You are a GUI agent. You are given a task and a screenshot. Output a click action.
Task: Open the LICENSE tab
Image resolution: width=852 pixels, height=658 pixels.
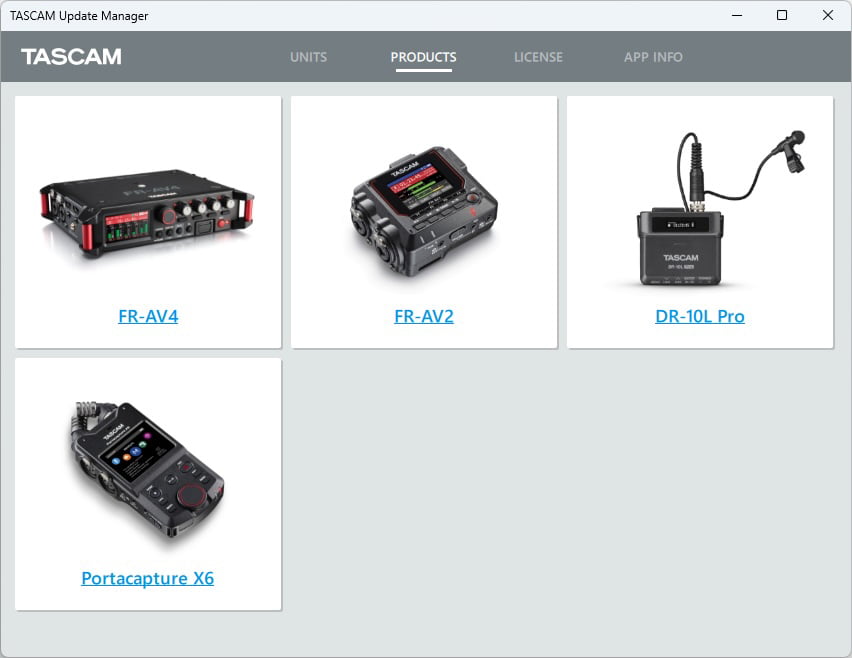pyautogui.click(x=538, y=57)
